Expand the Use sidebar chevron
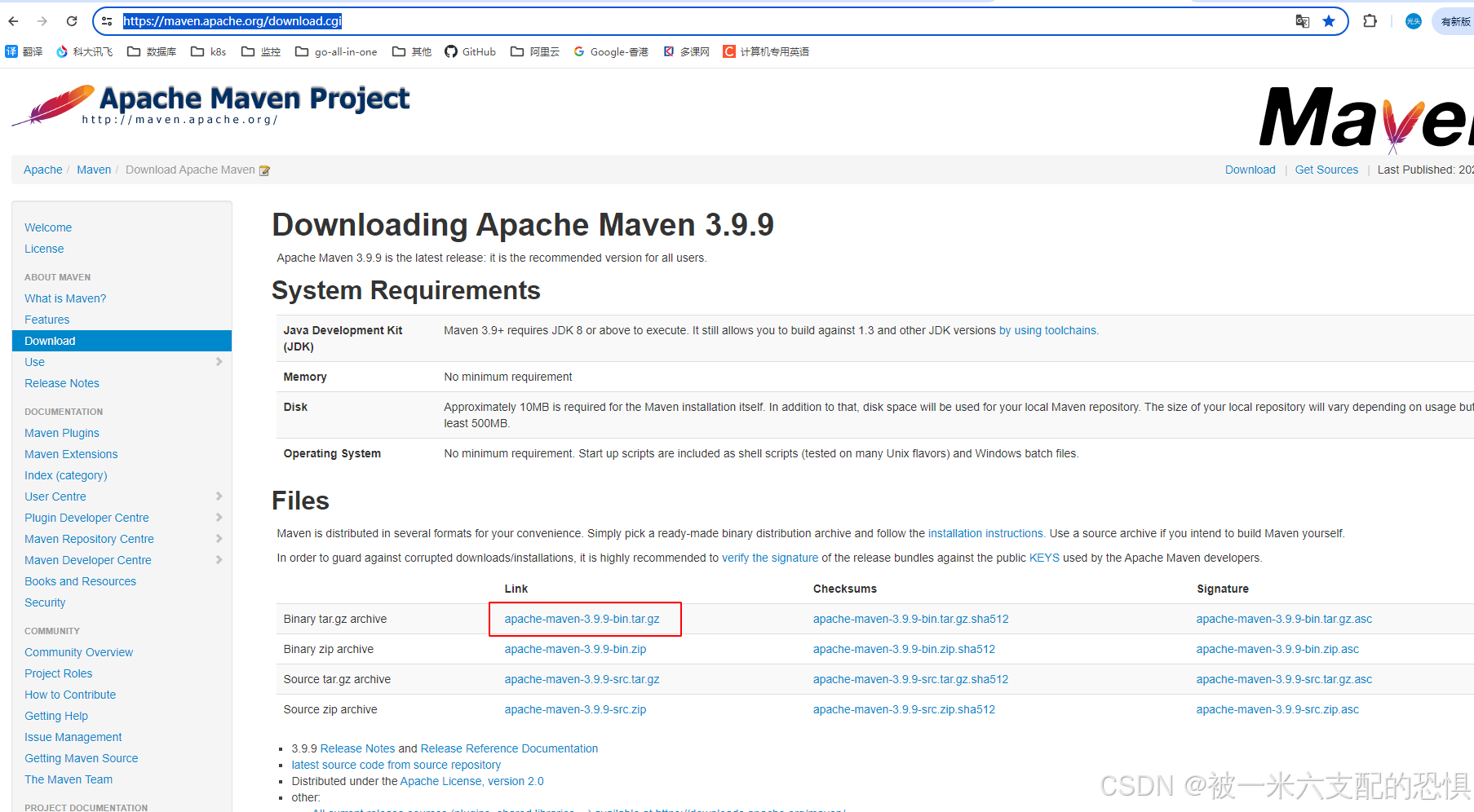Viewport: 1474px width, 812px height. click(x=219, y=361)
